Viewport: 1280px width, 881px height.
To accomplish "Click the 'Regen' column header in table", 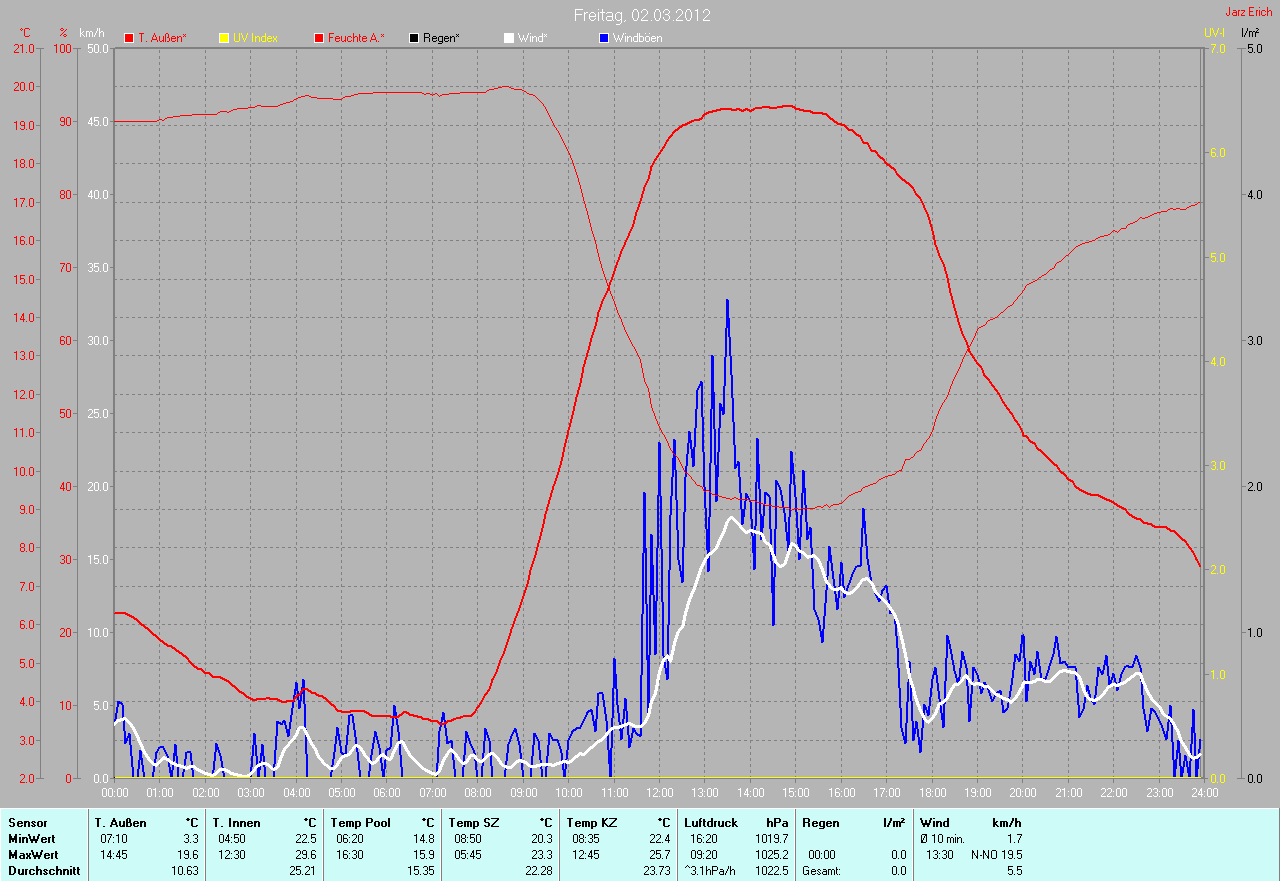I will (821, 823).
